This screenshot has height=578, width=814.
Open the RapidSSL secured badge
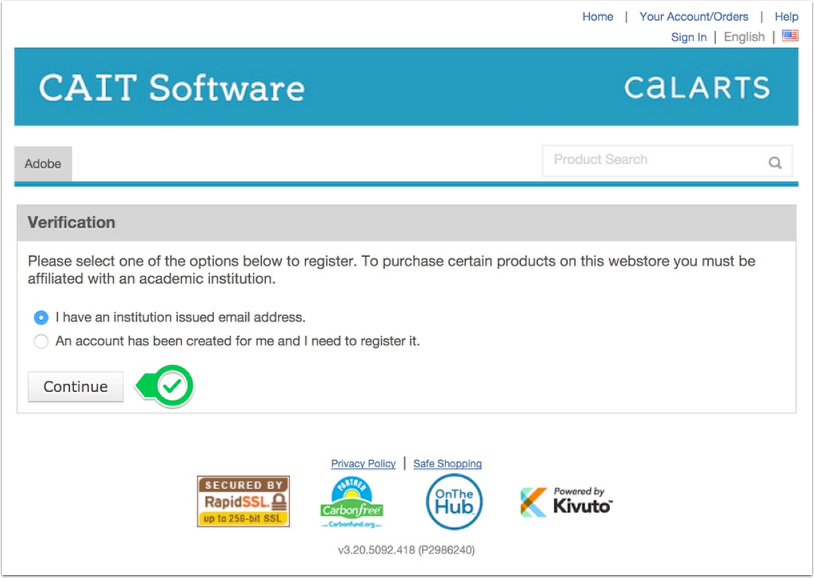243,501
